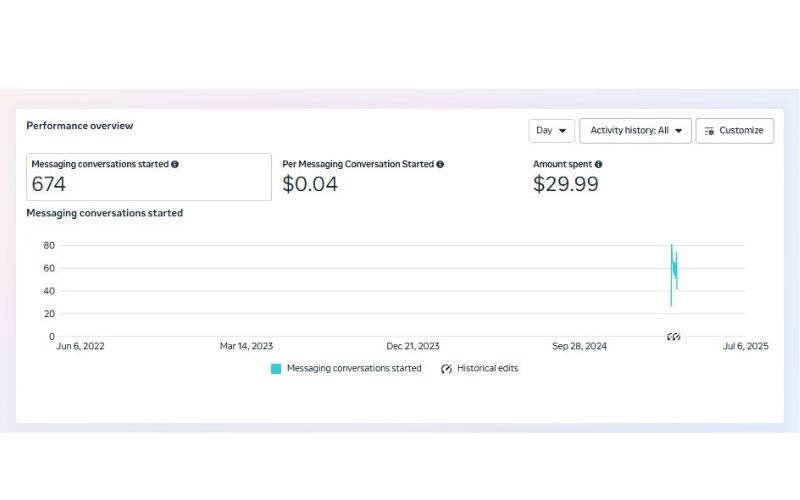
Task: Toggle Messaging conversations started legend label
Action: pyautogui.click(x=354, y=368)
